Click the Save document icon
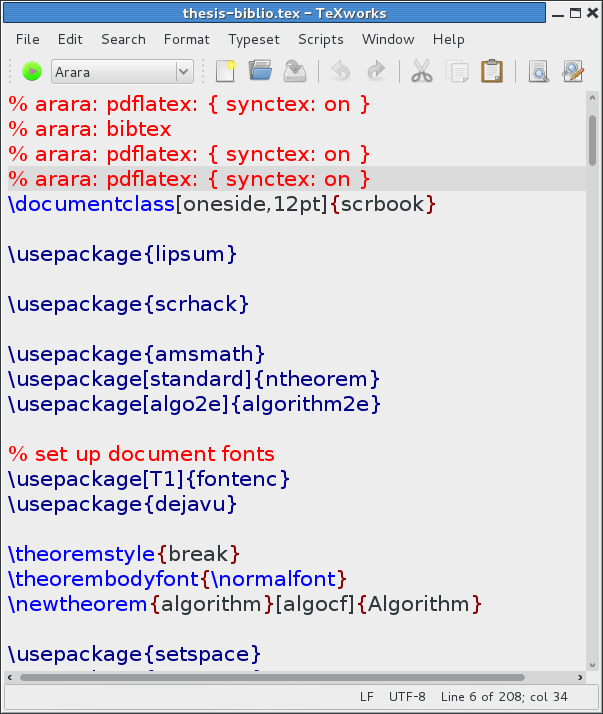603x714 pixels. click(x=294, y=71)
